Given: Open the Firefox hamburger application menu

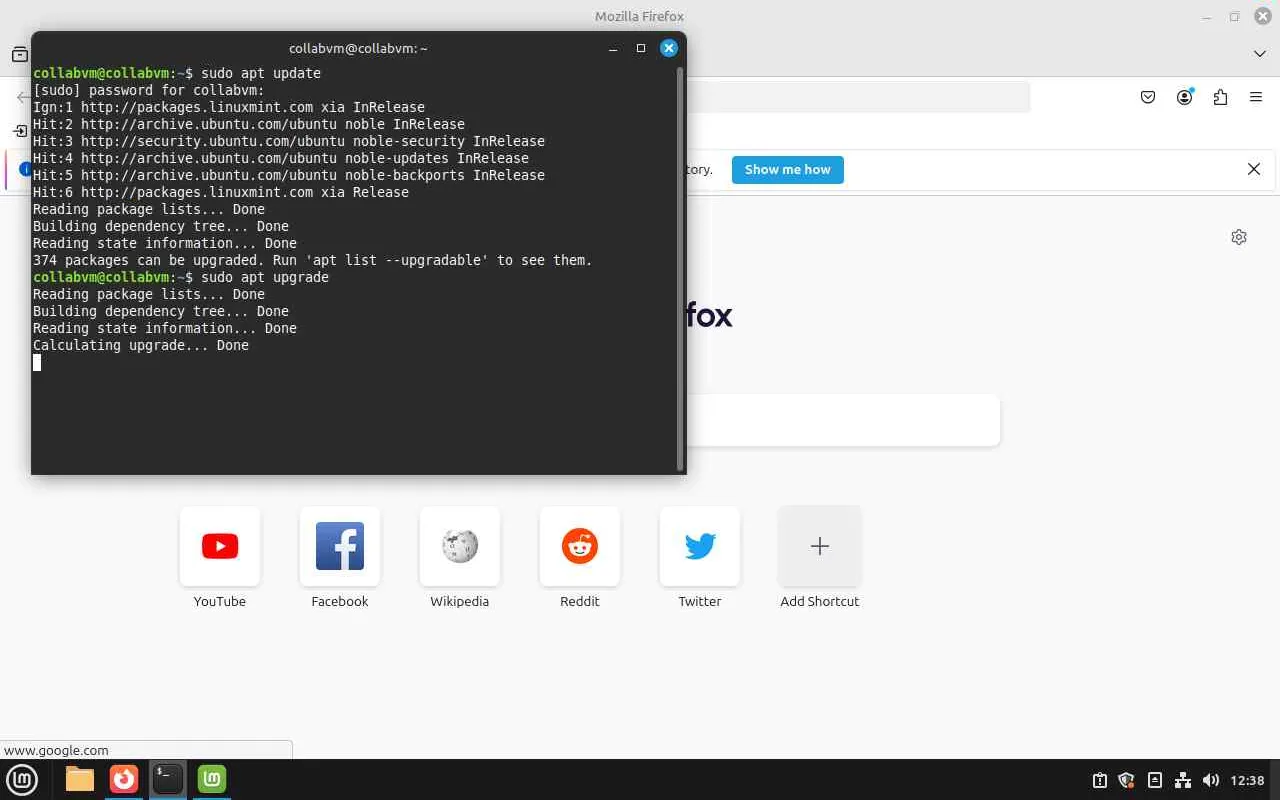Looking at the screenshot, I should coord(1256,97).
